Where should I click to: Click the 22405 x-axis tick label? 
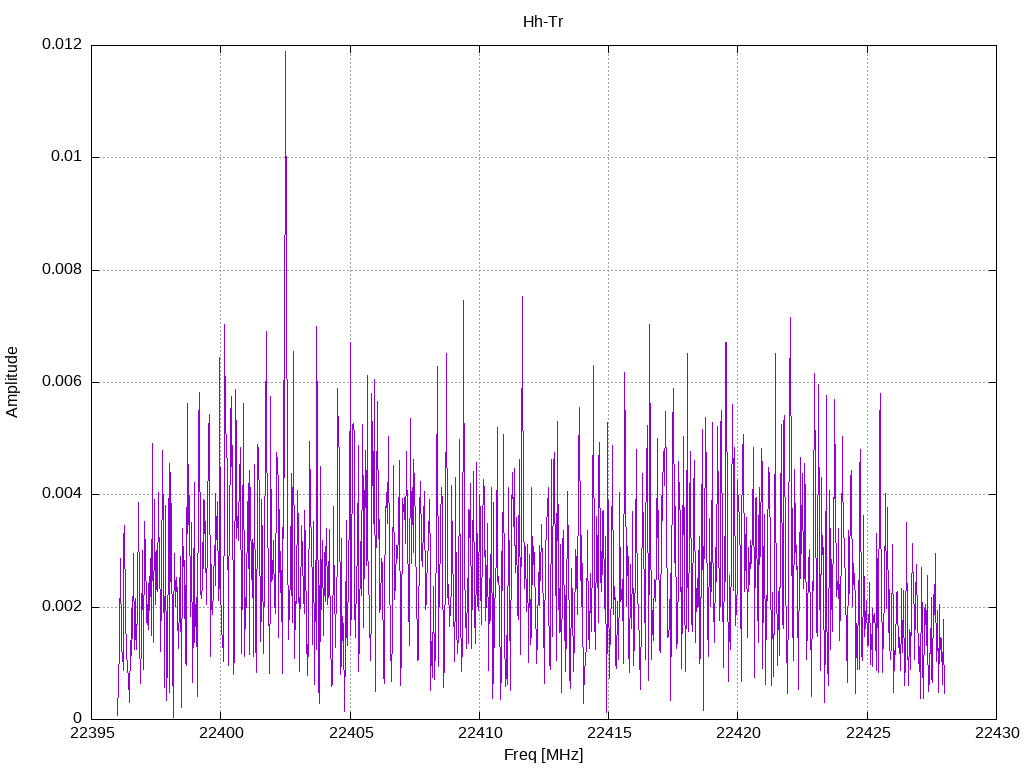(350, 733)
